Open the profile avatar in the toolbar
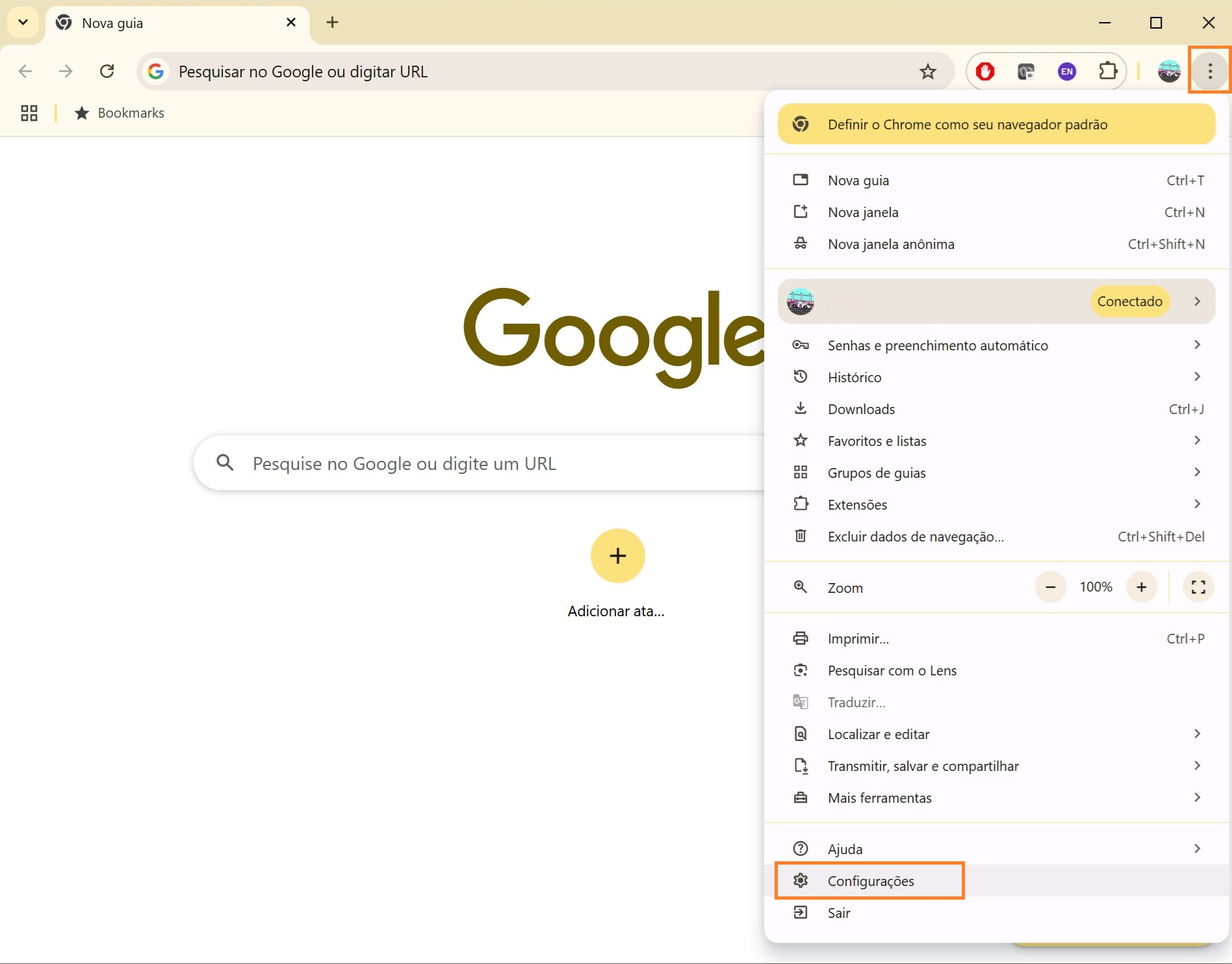Screen dimensions: 1232x964 point(1169,72)
